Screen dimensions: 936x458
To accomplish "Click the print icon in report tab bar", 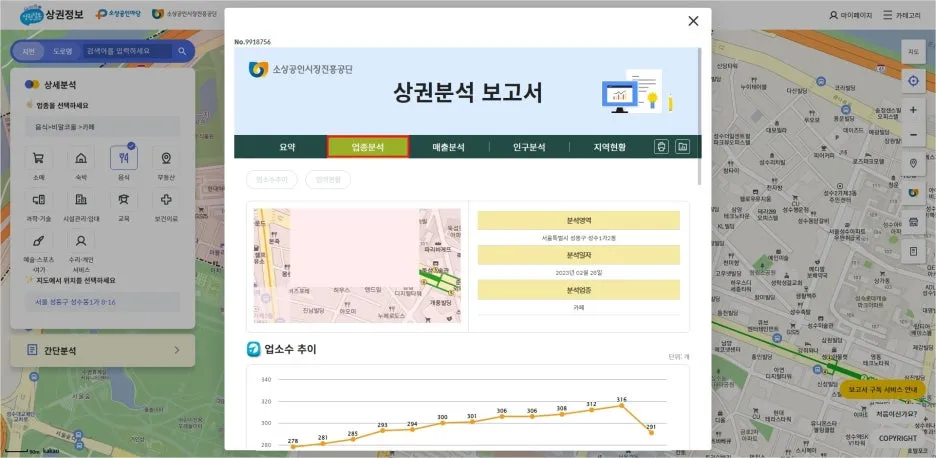I will pyautogui.click(x=661, y=147).
